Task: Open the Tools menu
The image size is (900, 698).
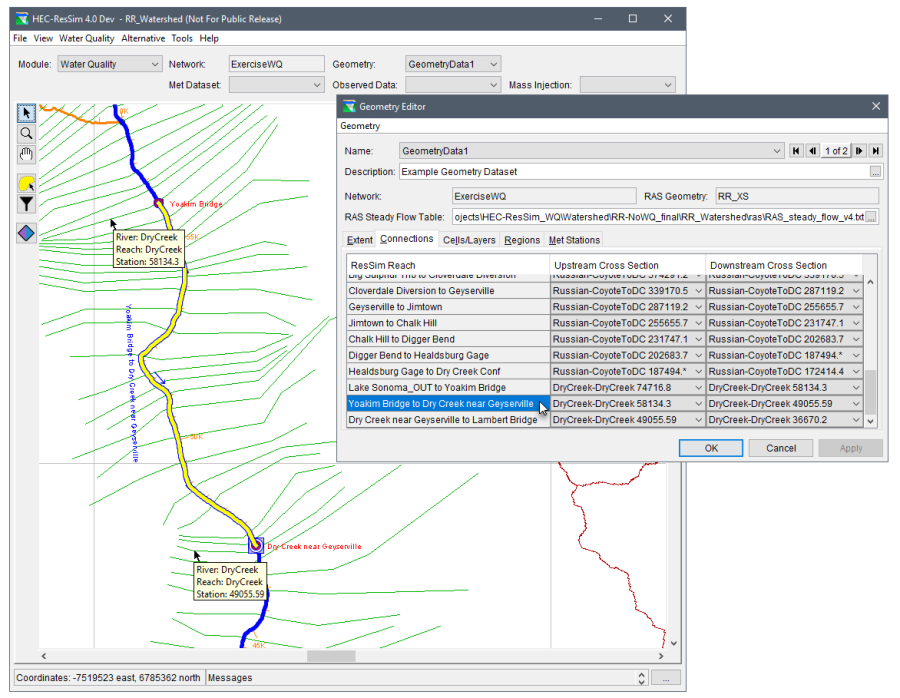Action: (x=182, y=38)
